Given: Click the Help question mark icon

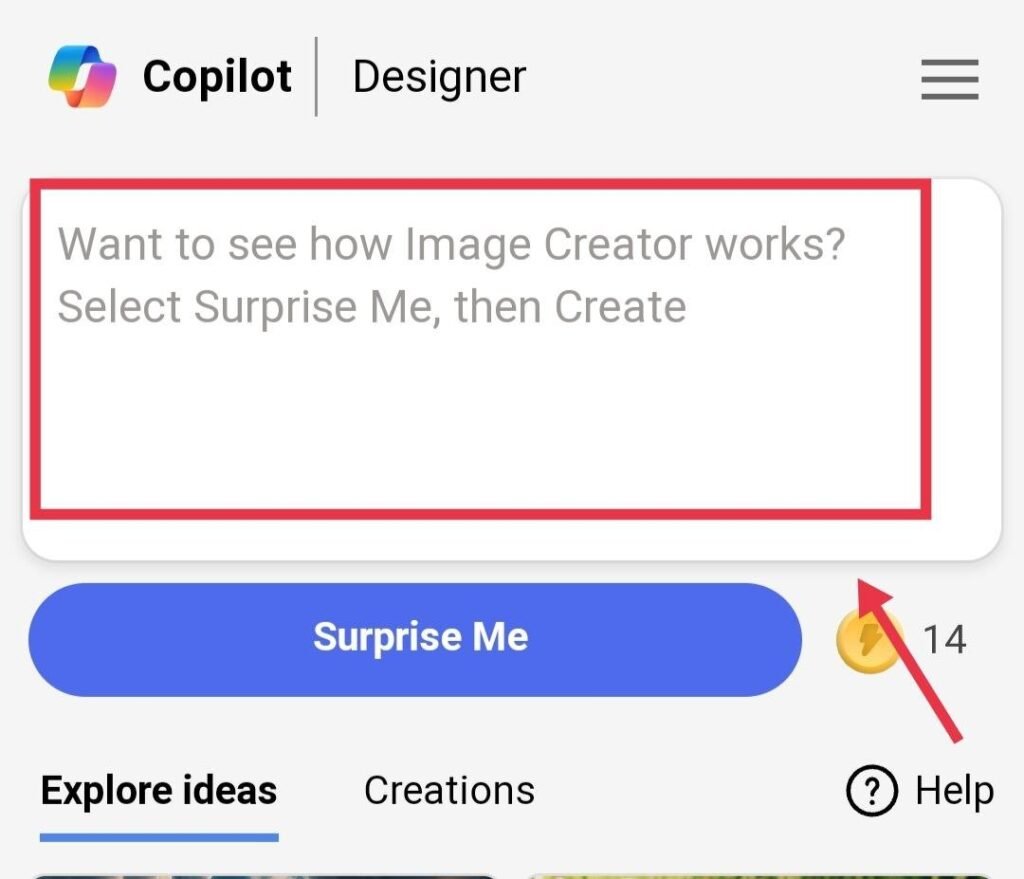Looking at the screenshot, I should click(870, 792).
